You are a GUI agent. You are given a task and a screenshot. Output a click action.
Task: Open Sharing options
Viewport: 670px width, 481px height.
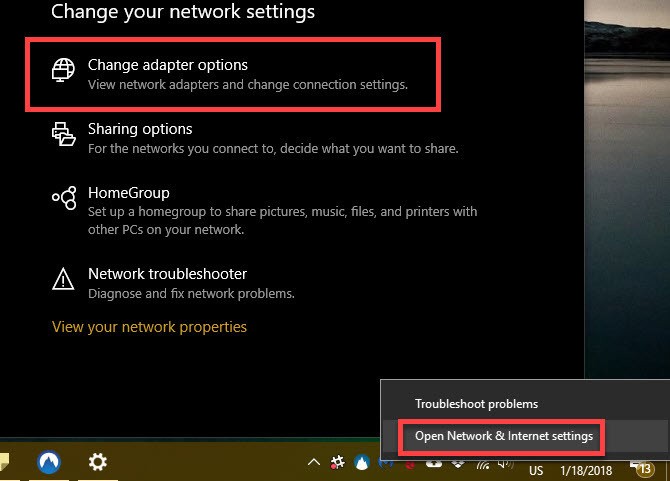click(x=255, y=138)
